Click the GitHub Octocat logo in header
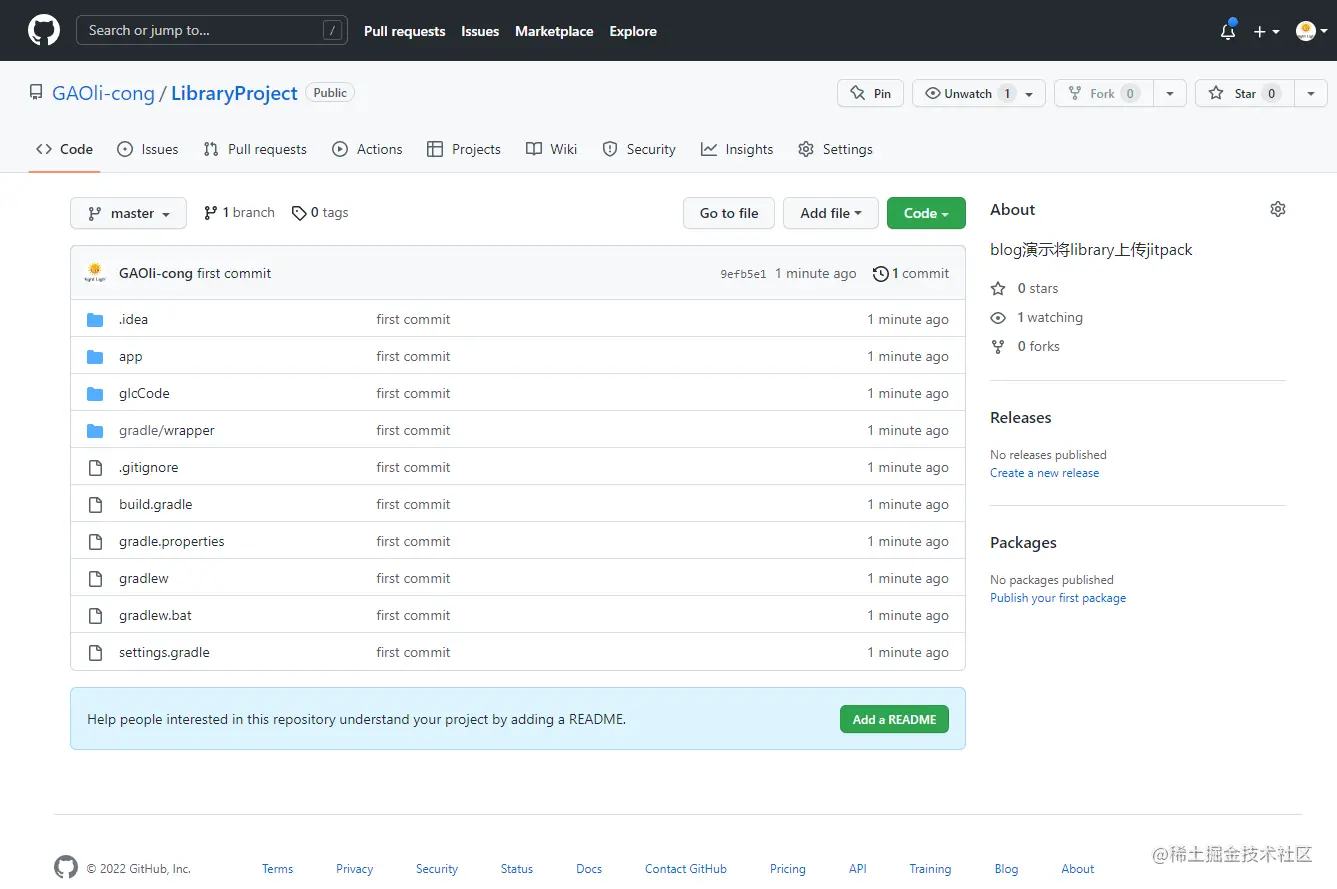The image size is (1337, 889). point(44,31)
